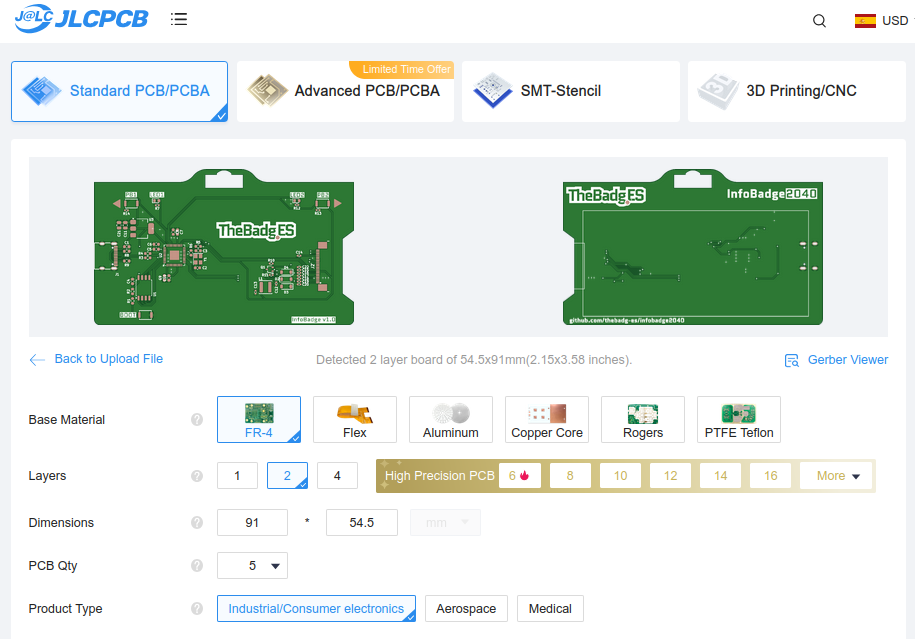915x639 pixels.
Task: Open the hamburger menu next to the logo
Action: [179, 19]
